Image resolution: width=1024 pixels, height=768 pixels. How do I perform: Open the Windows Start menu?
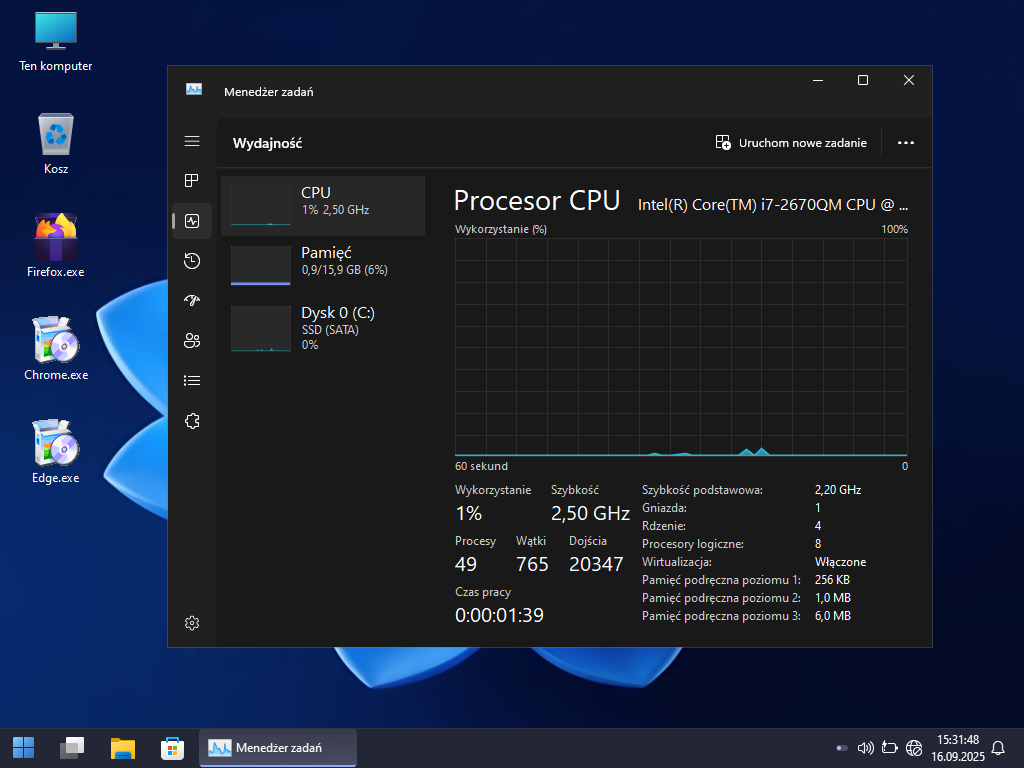tap(23, 747)
